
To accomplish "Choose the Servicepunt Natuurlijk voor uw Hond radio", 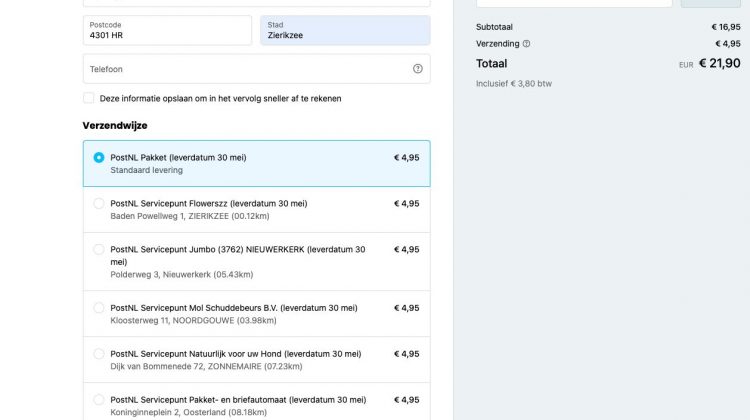I will pyautogui.click(x=98, y=354).
